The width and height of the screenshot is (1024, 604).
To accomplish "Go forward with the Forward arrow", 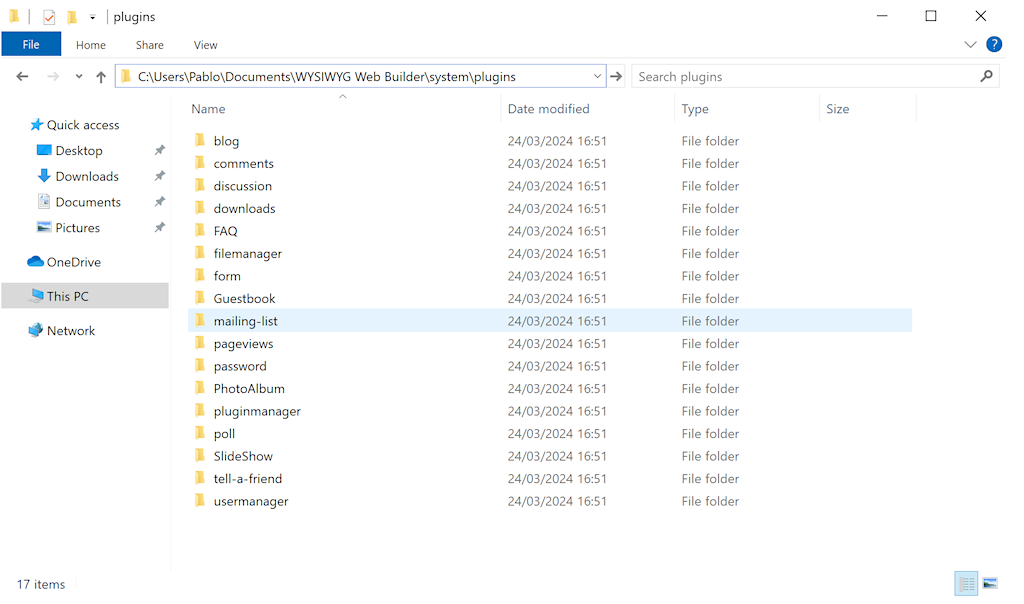I will coord(53,76).
